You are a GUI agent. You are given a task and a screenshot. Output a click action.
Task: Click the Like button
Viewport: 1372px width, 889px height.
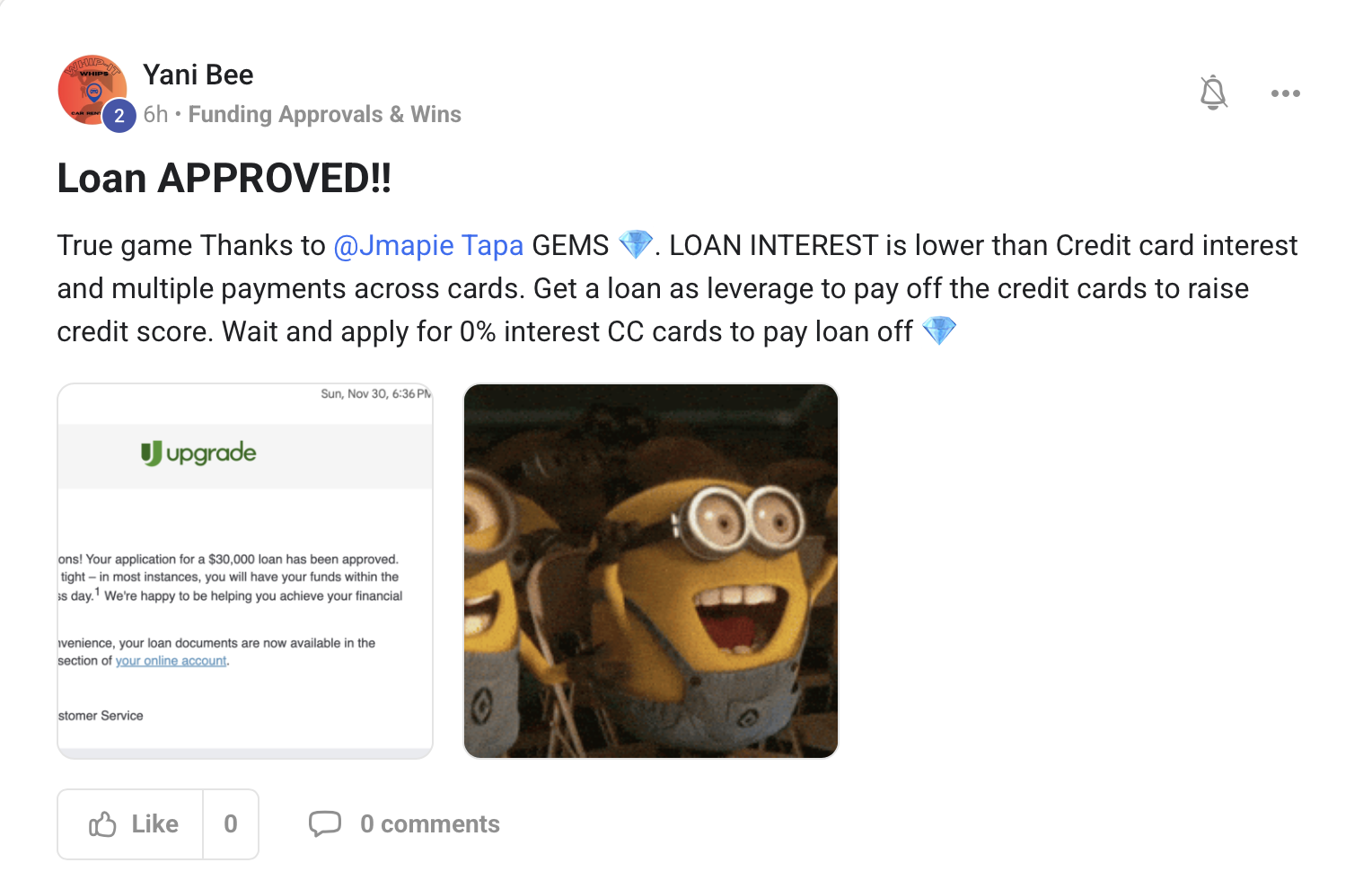point(131,824)
